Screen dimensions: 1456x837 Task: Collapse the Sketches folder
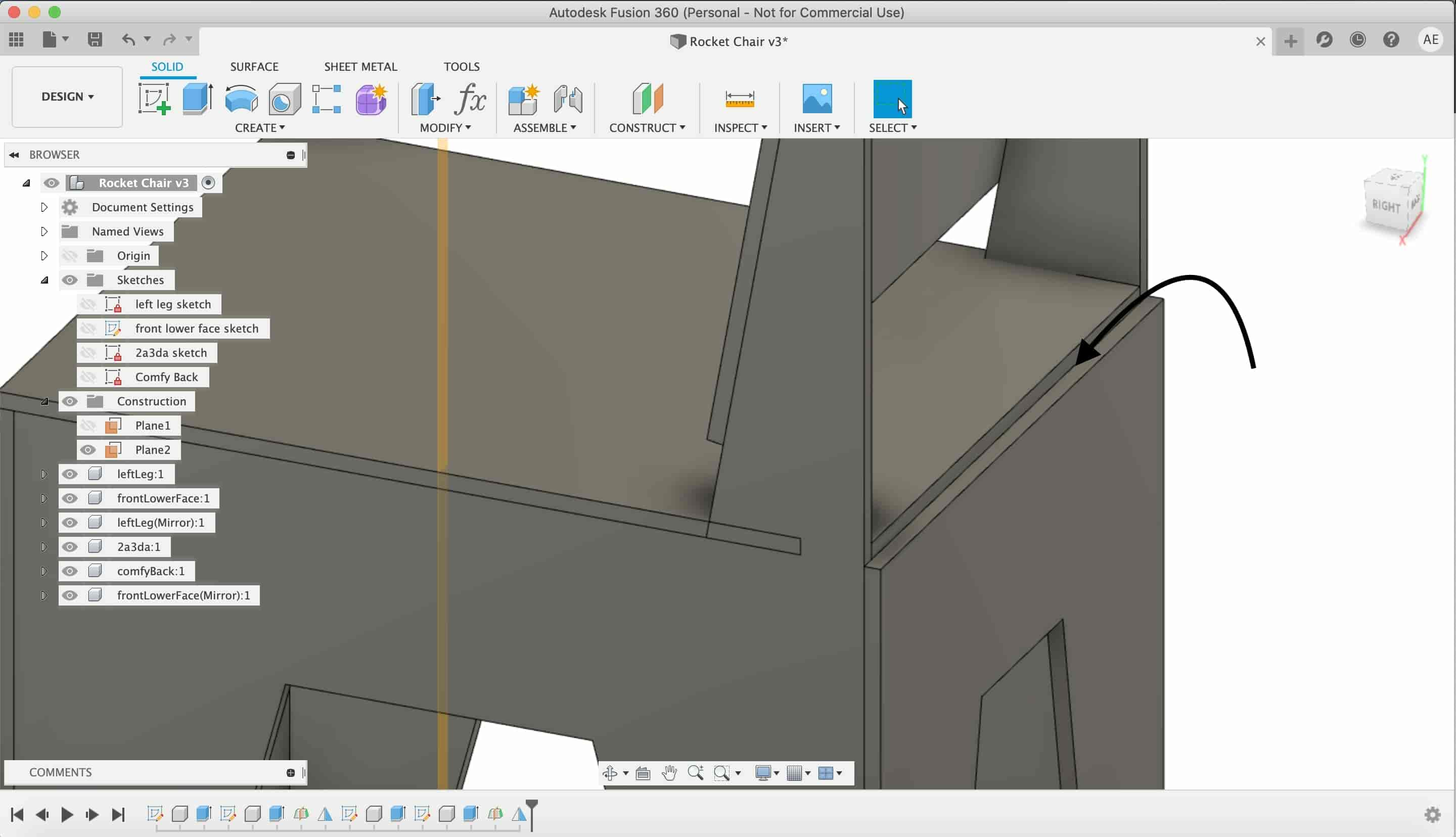coord(44,280)
